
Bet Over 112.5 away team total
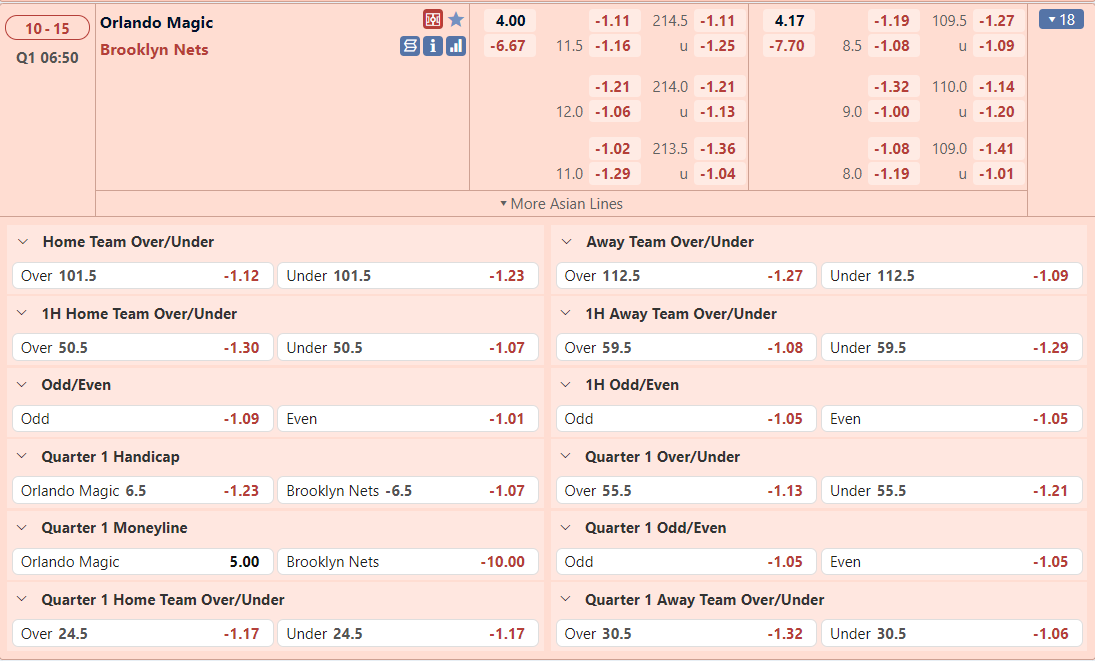click(x=686, y=276)
